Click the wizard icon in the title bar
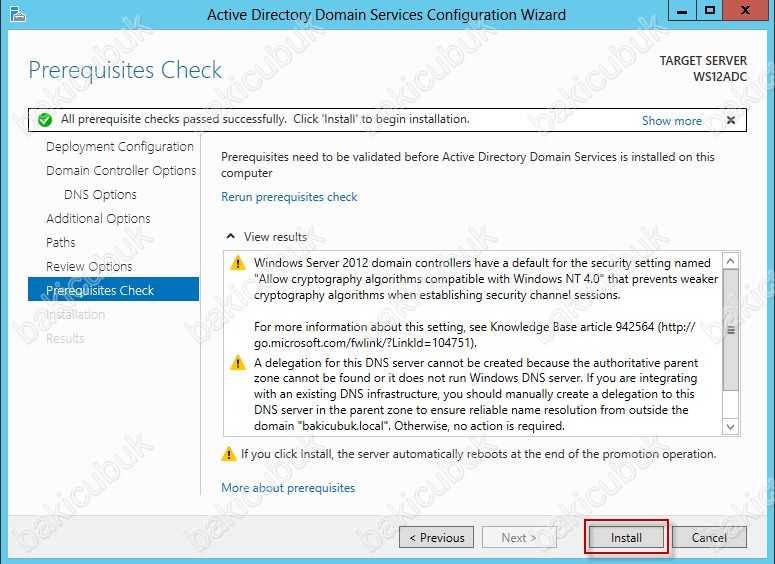The image size is (775, 564). (18, 15)
